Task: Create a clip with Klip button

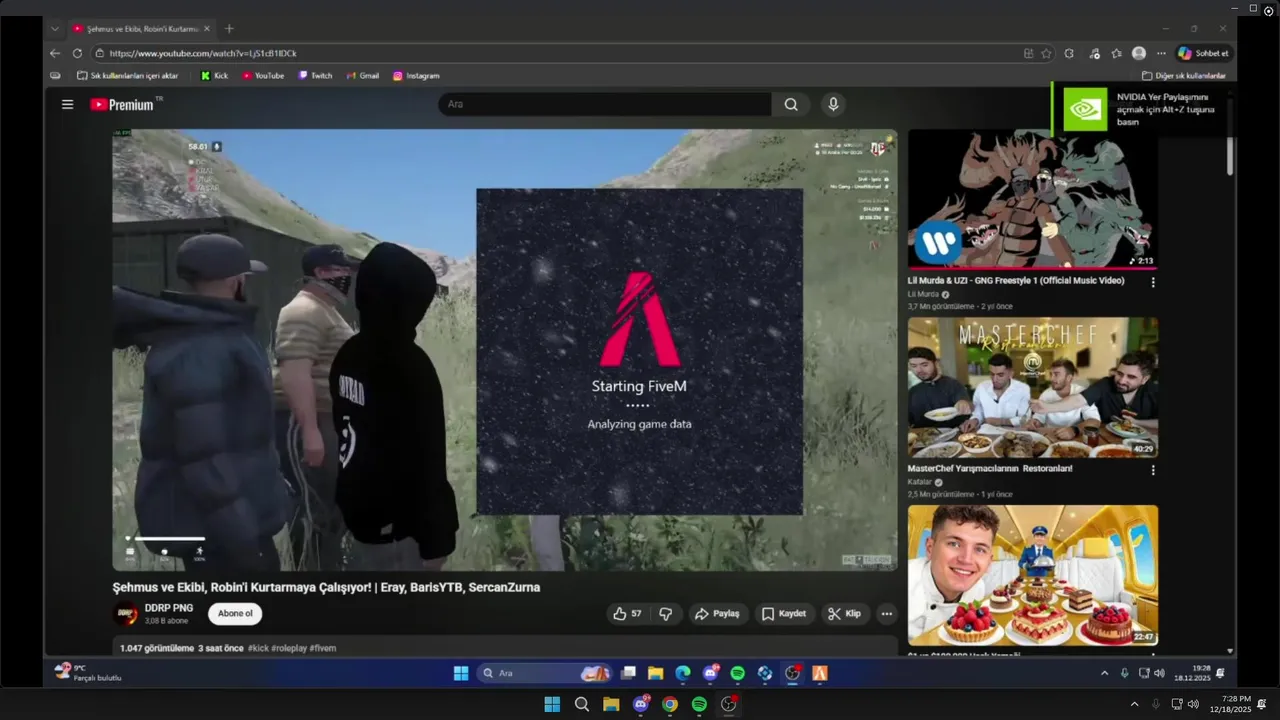Action: point(845,614)
